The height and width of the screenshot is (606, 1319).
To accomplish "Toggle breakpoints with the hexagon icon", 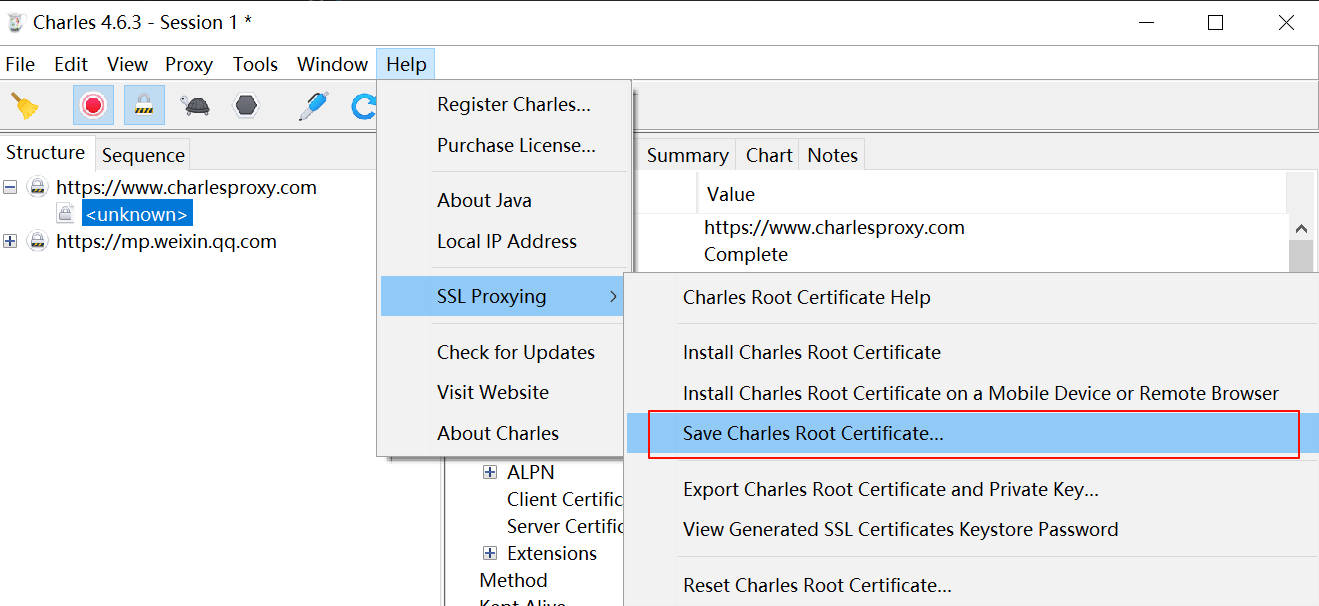I will coord(246,105).
